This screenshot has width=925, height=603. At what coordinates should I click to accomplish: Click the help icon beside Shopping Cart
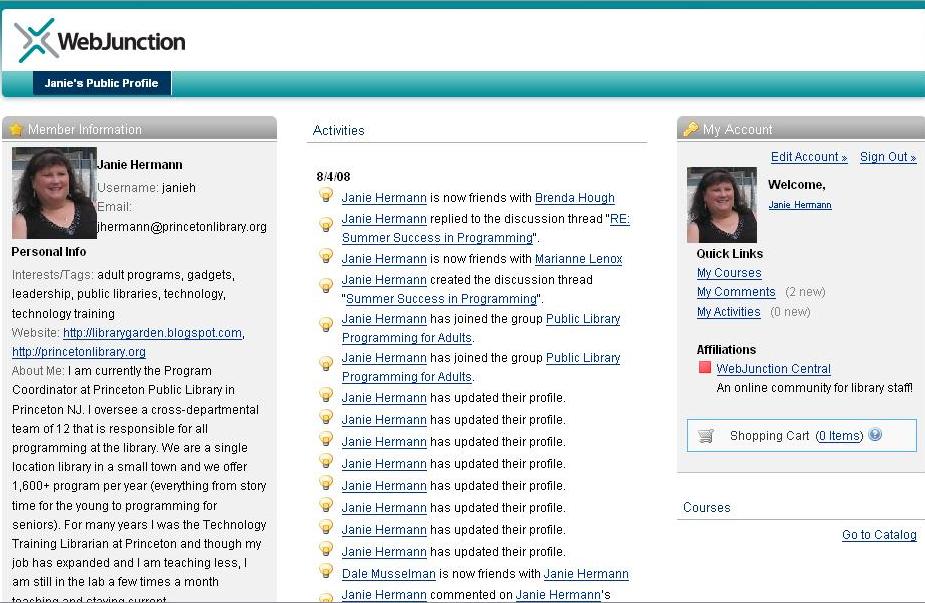tap(875, 435)
